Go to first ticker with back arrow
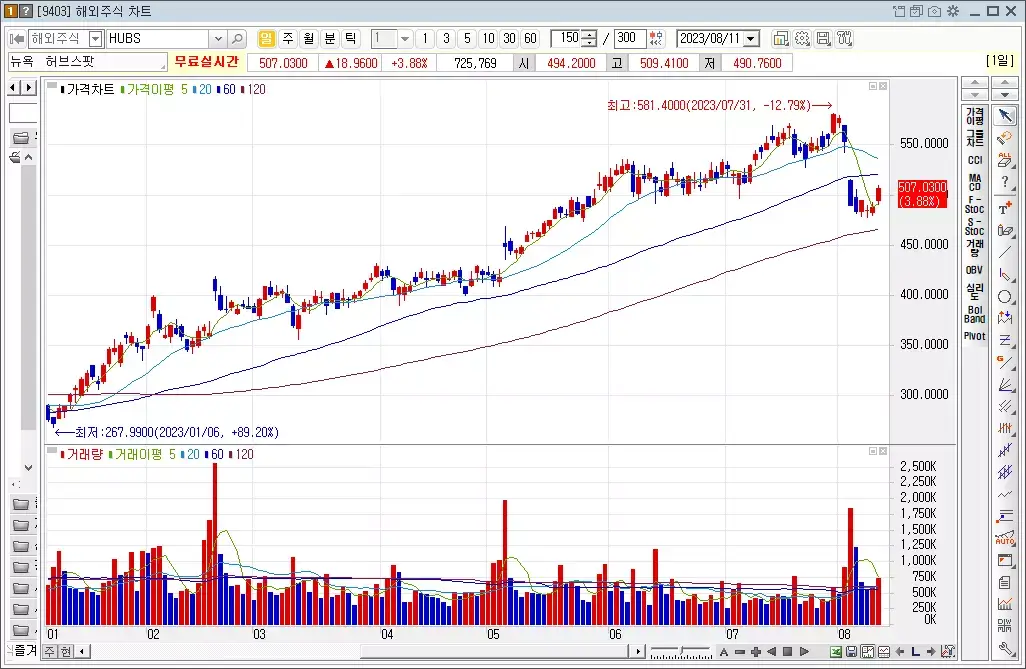Image resolution: width=1026 pixels, height=669 pixels. (x=17, y=39)
